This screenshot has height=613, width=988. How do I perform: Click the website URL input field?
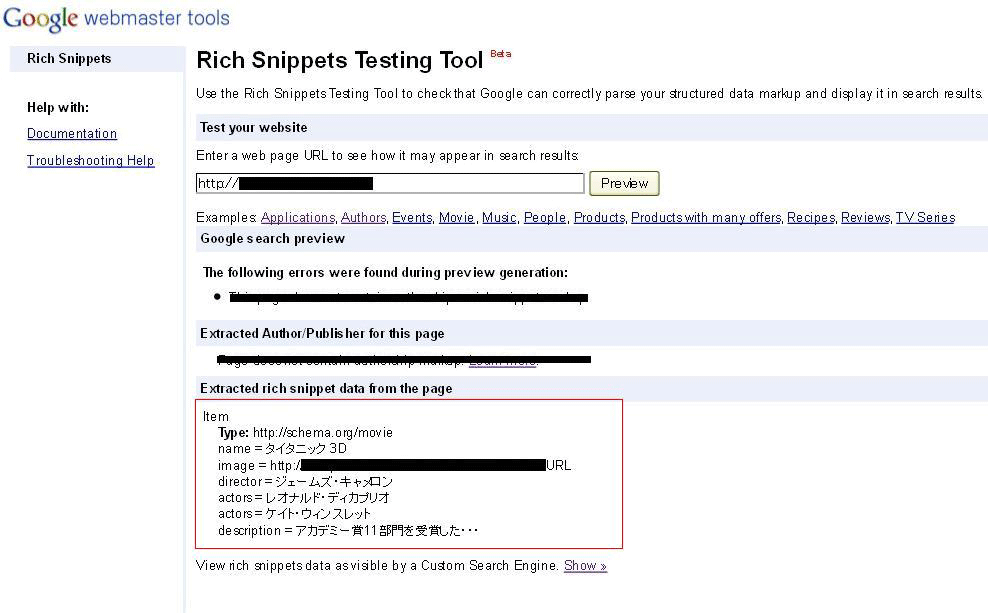coord(390,183)
